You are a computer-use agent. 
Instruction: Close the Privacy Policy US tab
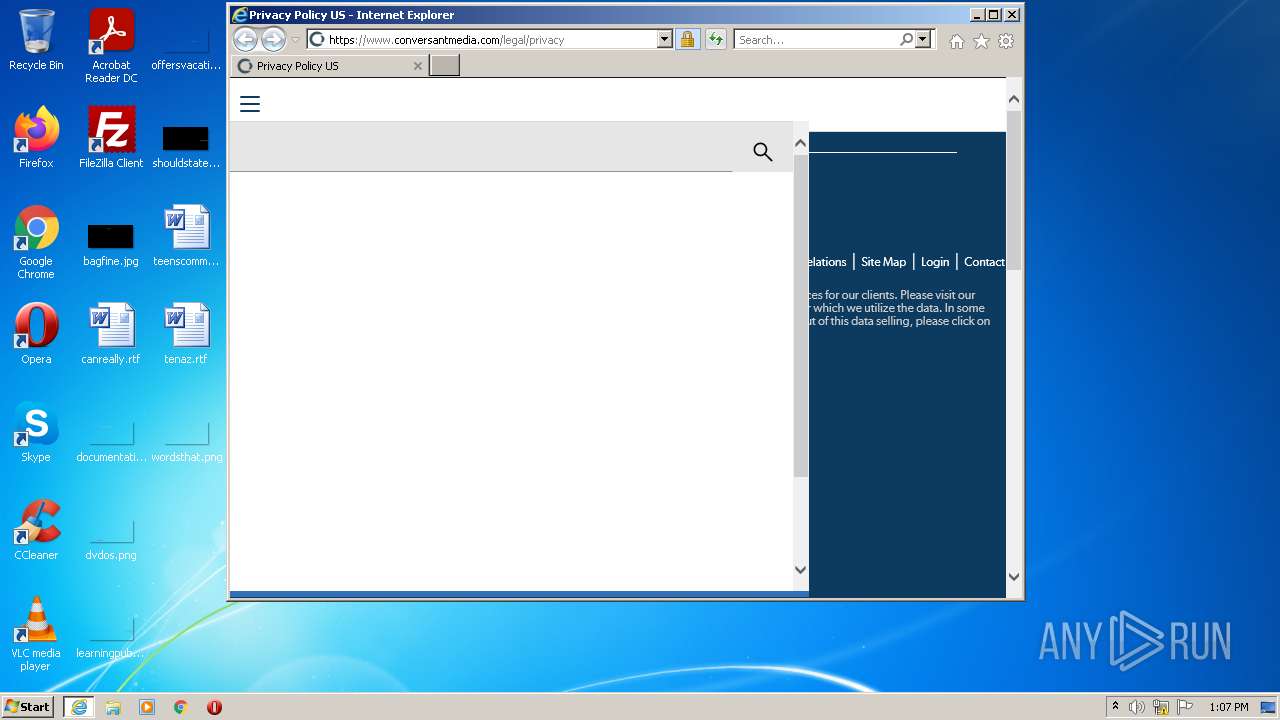tap(418, 66)
